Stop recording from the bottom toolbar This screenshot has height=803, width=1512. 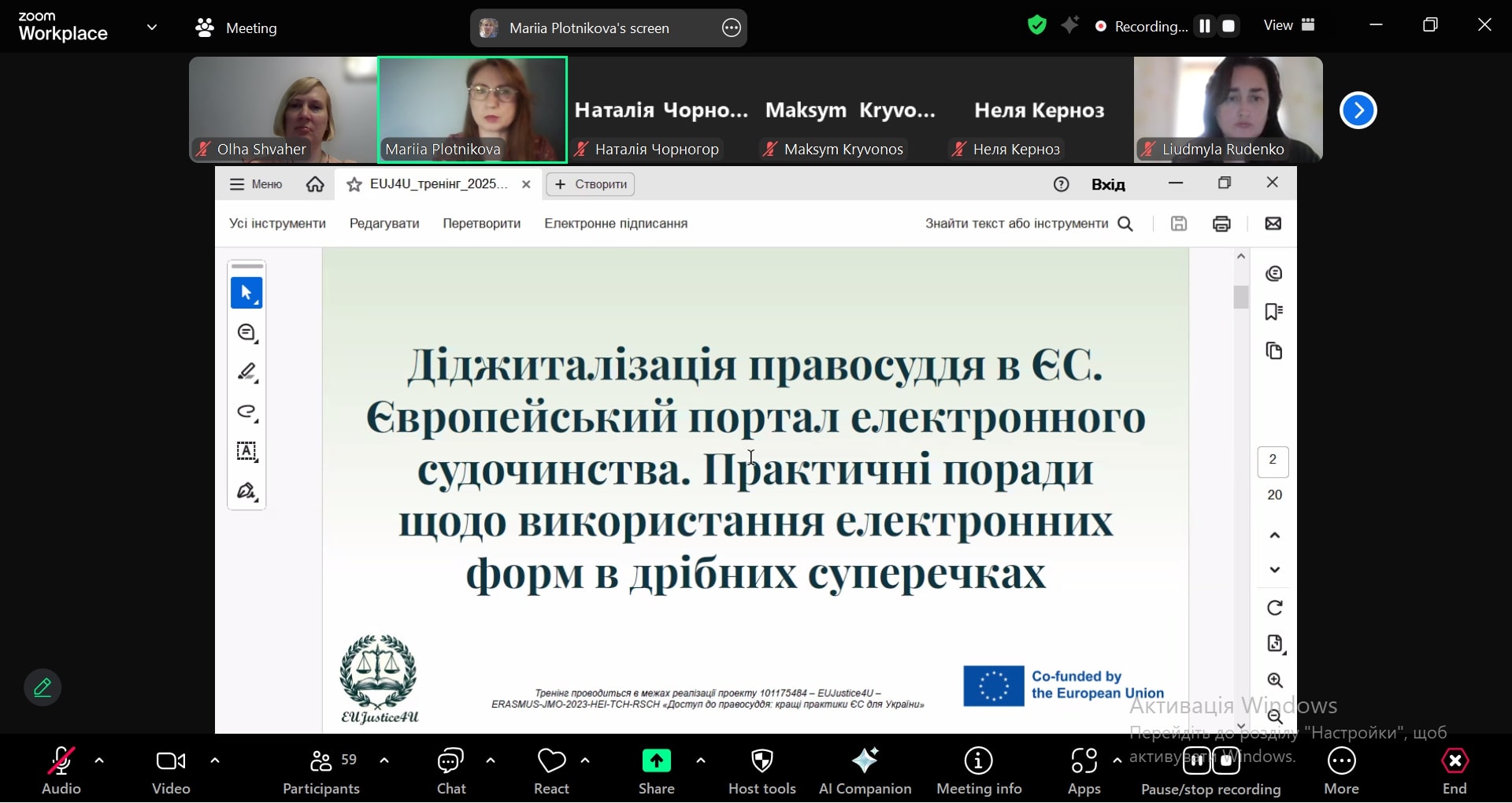coord(1226,761)
